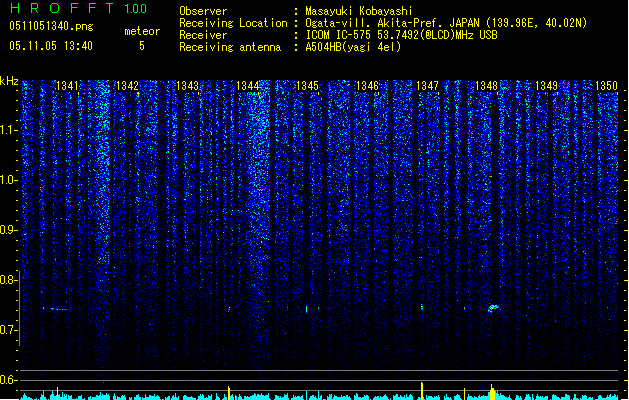Click the 1345 time marker
Image resolution: width=629 pixels, height=400 pixels.
(307, 86)
